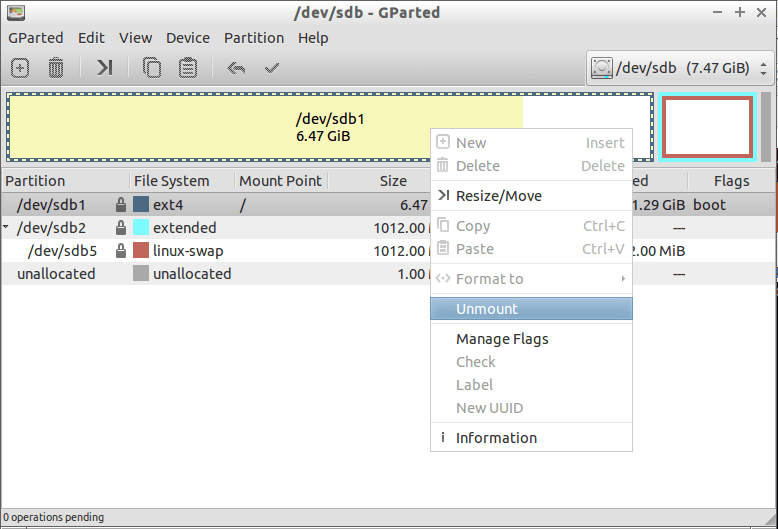Click the blue ext4 color swatch

coord(141,204)
